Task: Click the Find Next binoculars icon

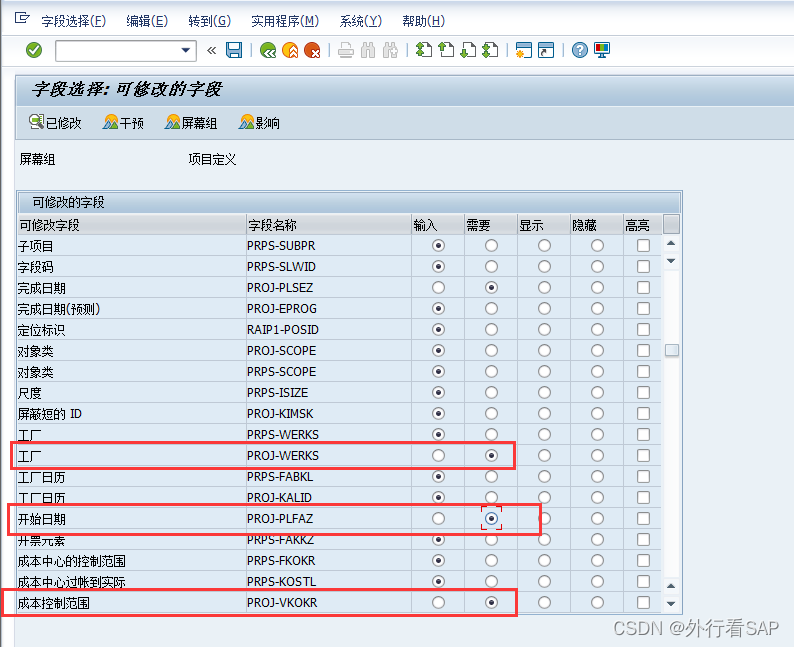Action: pyautogui.click(x=390, y=50)
